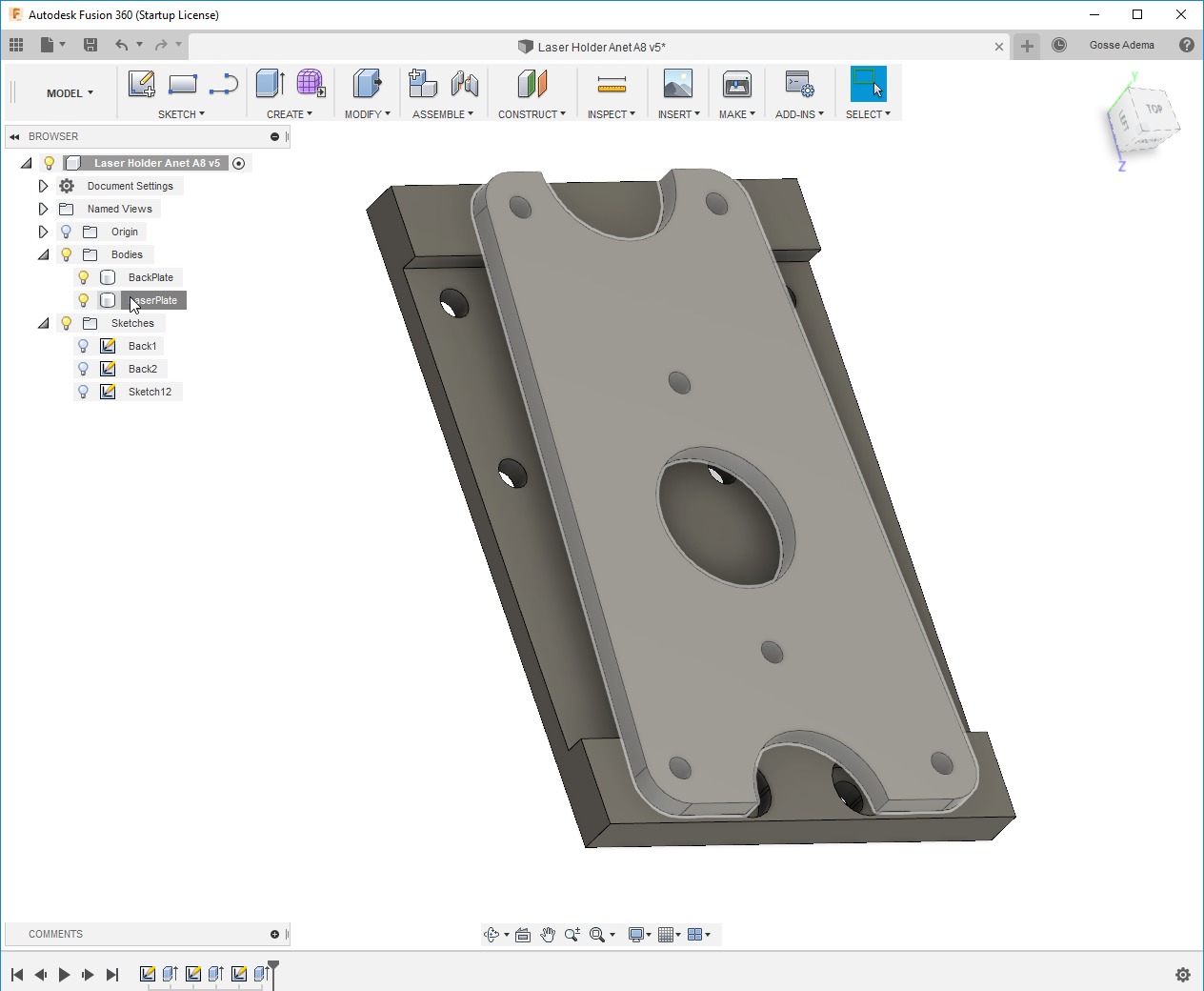Screen dimensions: 1204x991
Task: Toggle visibility of the Origin folder
Action: tap(66, 232)
